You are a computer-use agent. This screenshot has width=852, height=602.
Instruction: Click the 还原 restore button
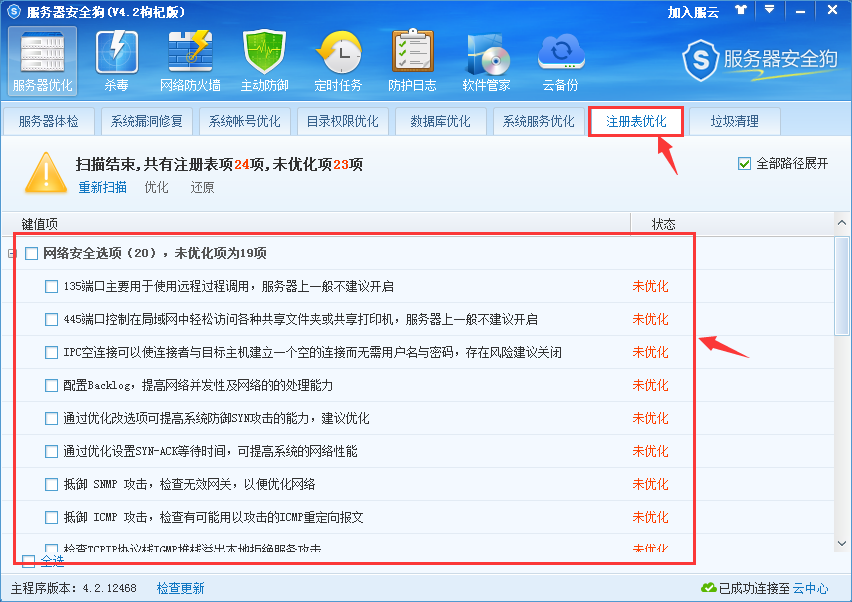[x=202, y=187]
